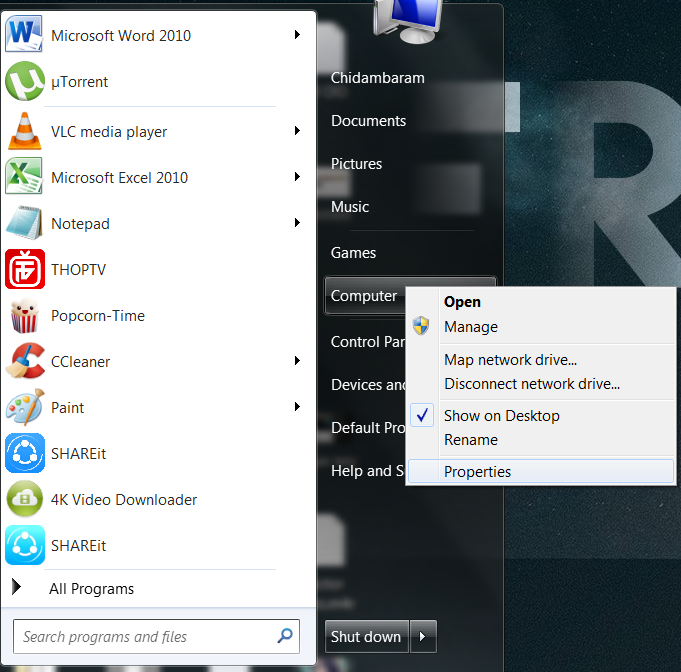Click Show on Desktop menu label
Viewport: 681px width, 672px height.
coord(502,416)
